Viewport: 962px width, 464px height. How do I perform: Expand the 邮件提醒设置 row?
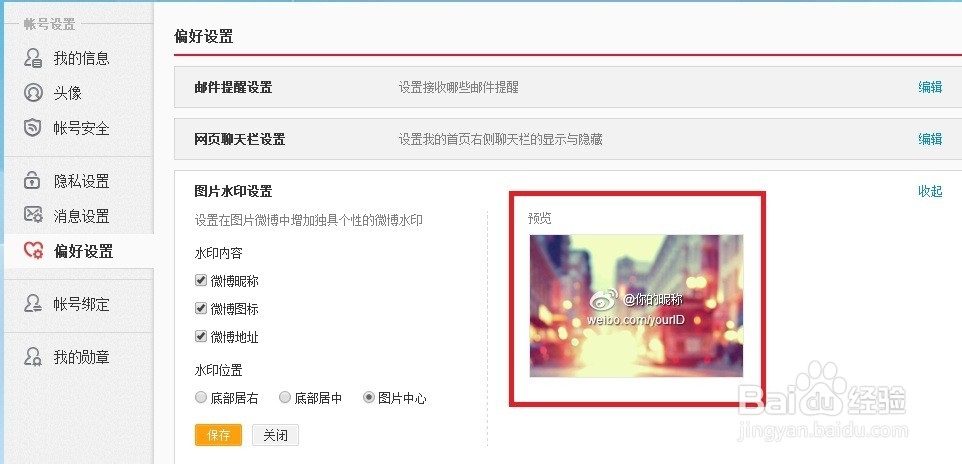pos(568,87)
